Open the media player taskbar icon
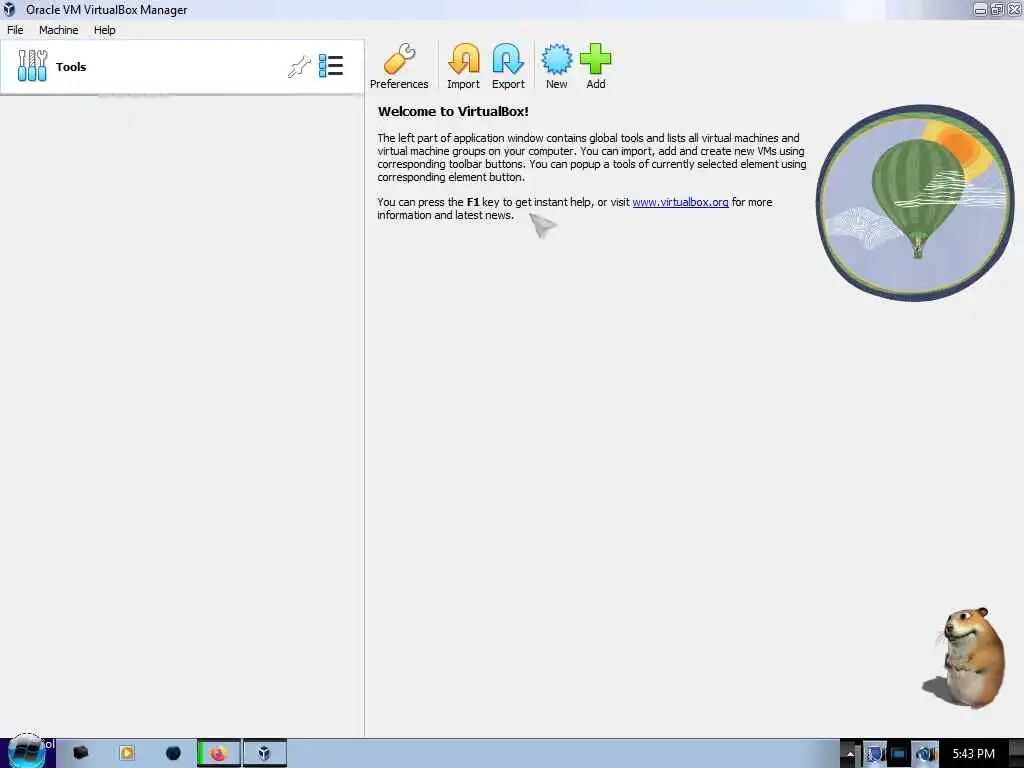The height and width of the screenshot is (768, 1024). point(127,754)
